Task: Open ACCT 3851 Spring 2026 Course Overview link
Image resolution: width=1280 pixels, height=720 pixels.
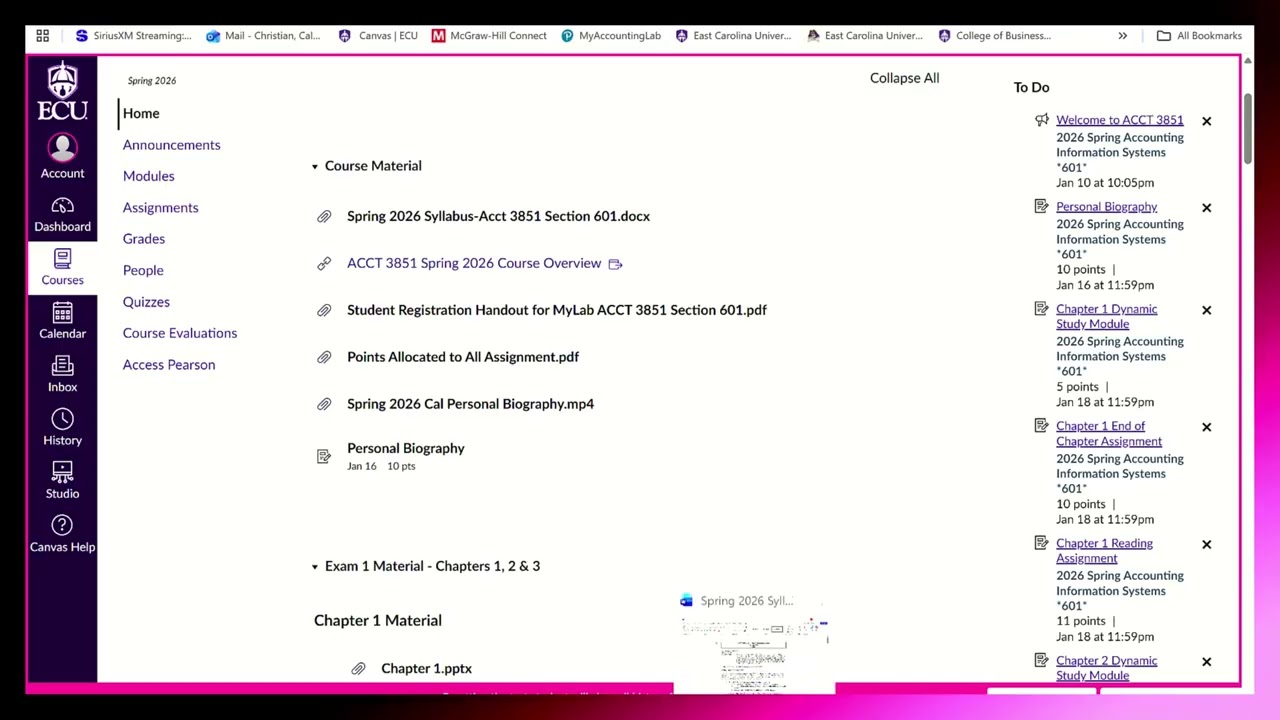Action: click(x=474, y=263)
